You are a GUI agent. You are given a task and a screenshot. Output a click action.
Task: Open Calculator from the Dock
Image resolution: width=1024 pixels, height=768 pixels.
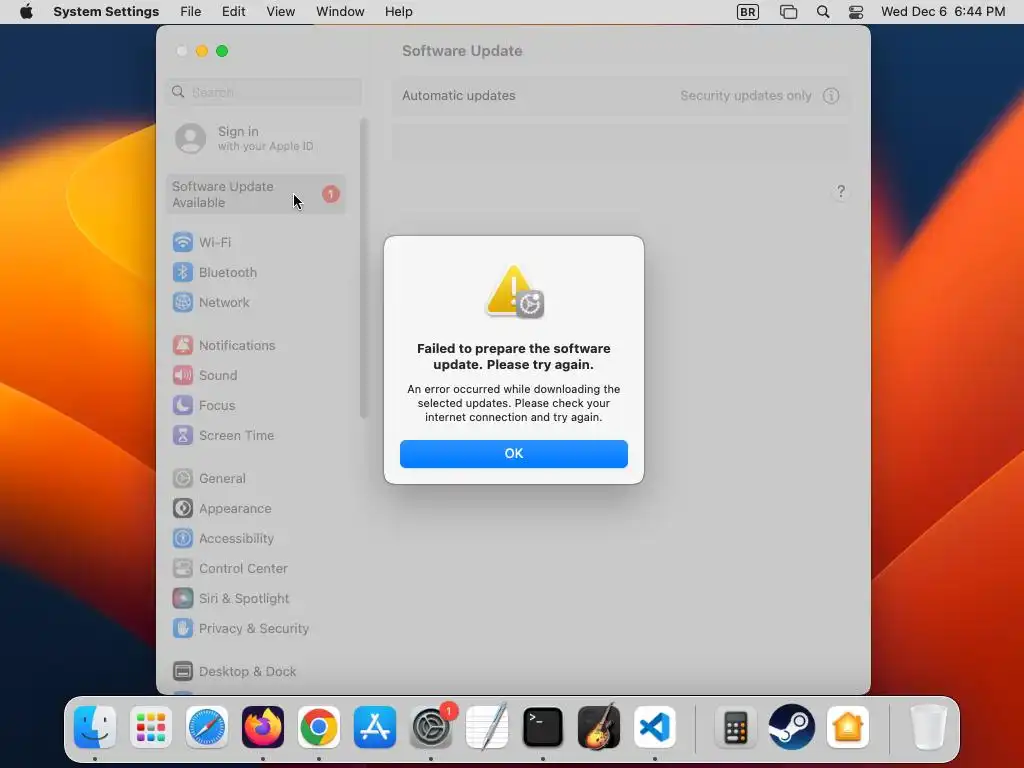[735, 727]
